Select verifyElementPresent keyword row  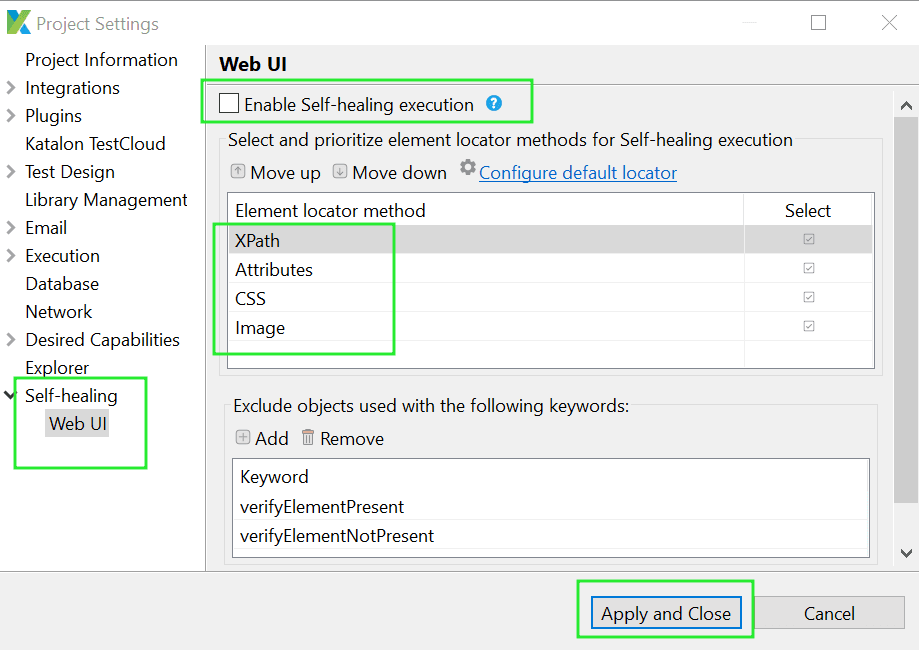(550, 506)
